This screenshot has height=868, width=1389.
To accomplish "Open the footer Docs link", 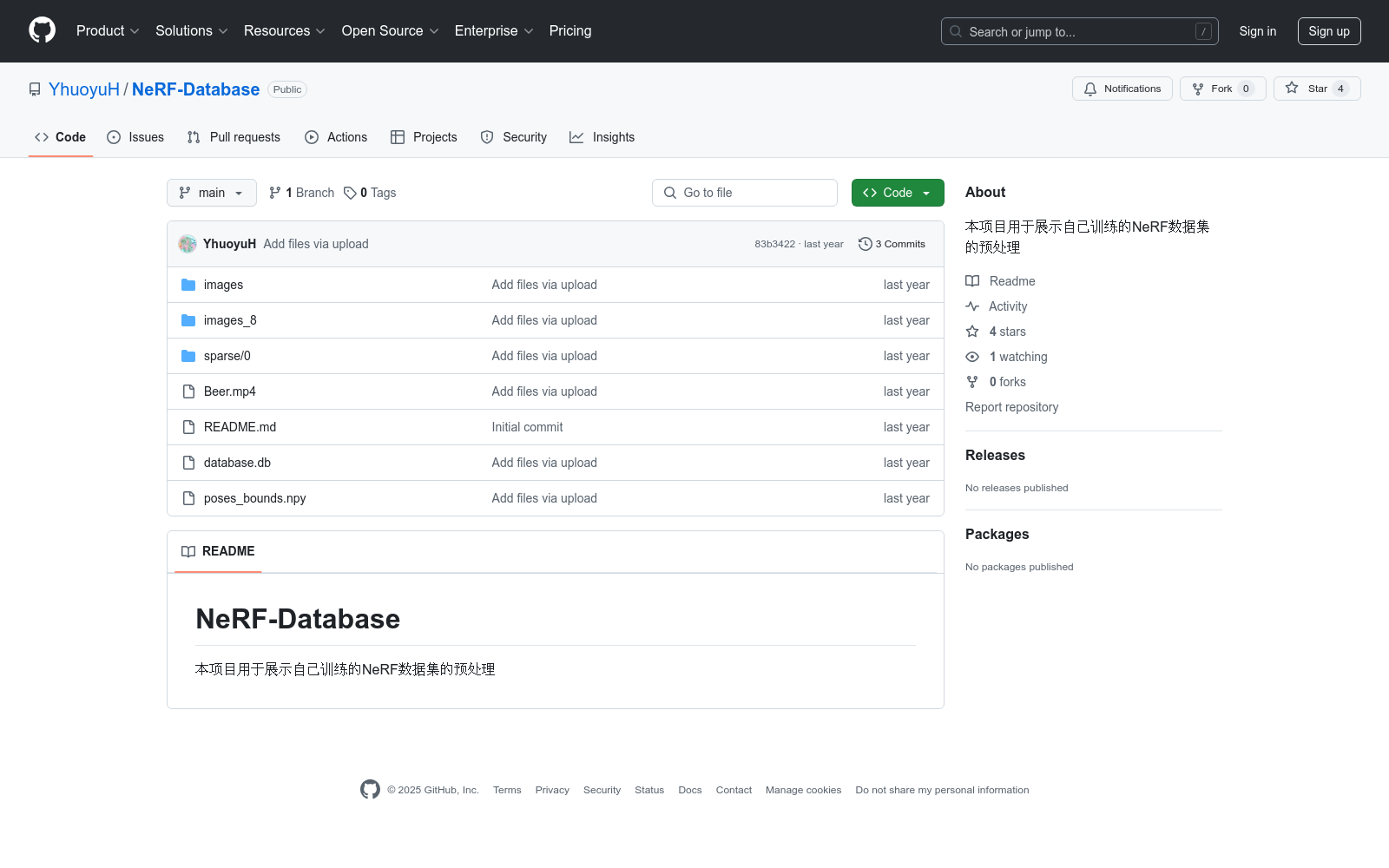I will pos(690,790).
